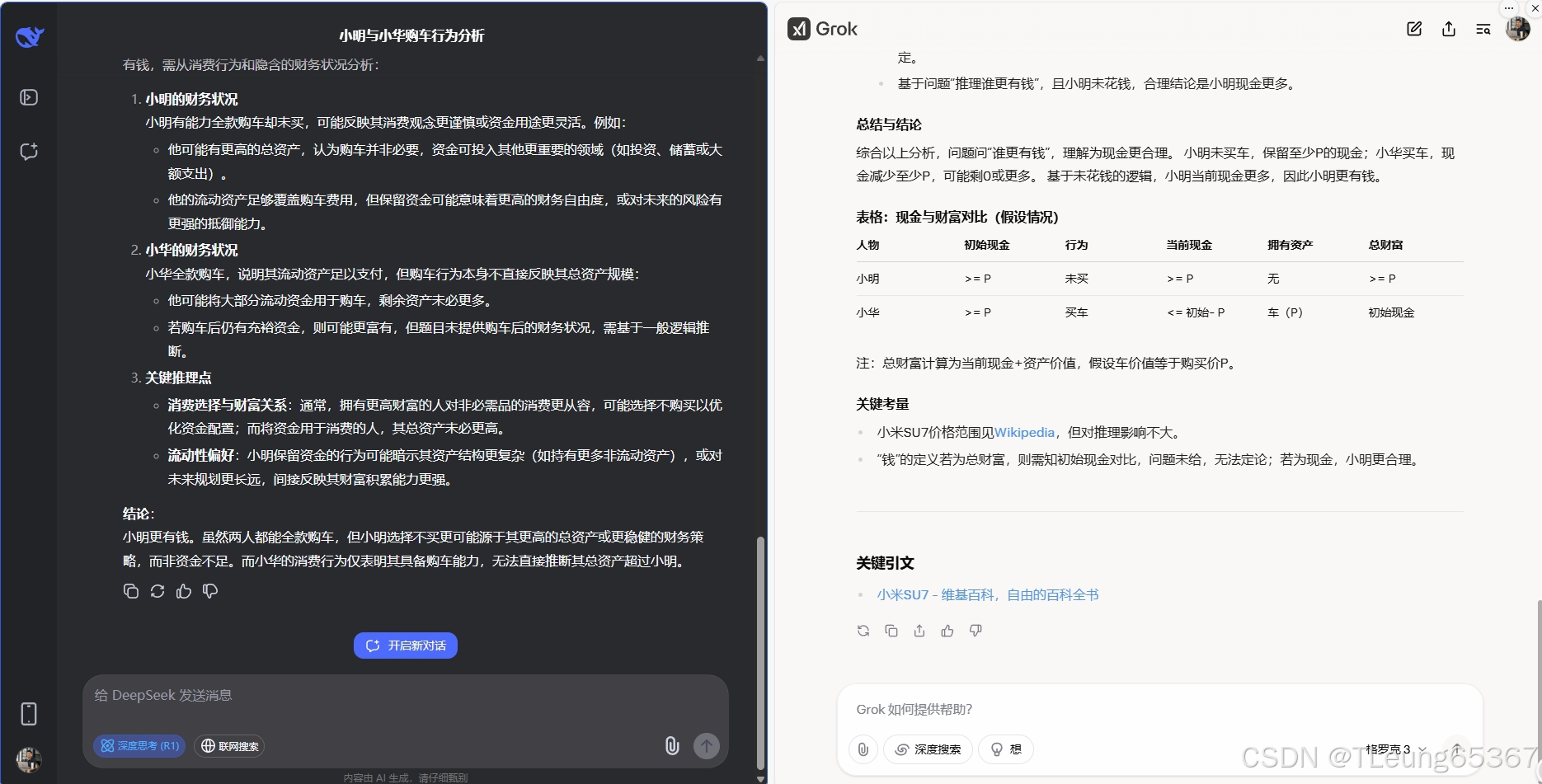Toggle 深度思考 (R1) mode
Viewport: 1542px width, 784px height.
point(139,746)
